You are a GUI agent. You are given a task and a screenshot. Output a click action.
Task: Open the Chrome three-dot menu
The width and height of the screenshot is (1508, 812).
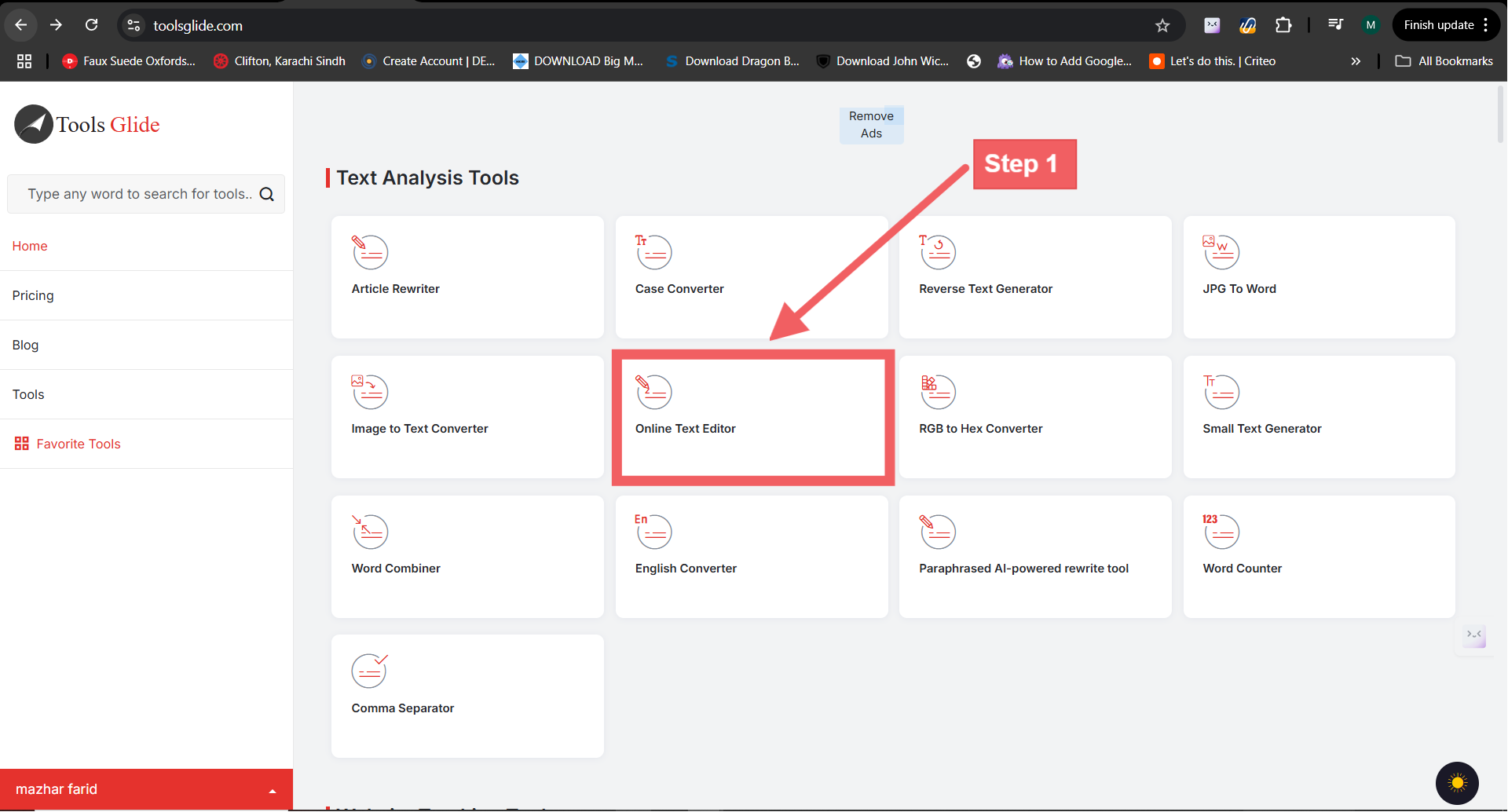[x=1486, y=25]
